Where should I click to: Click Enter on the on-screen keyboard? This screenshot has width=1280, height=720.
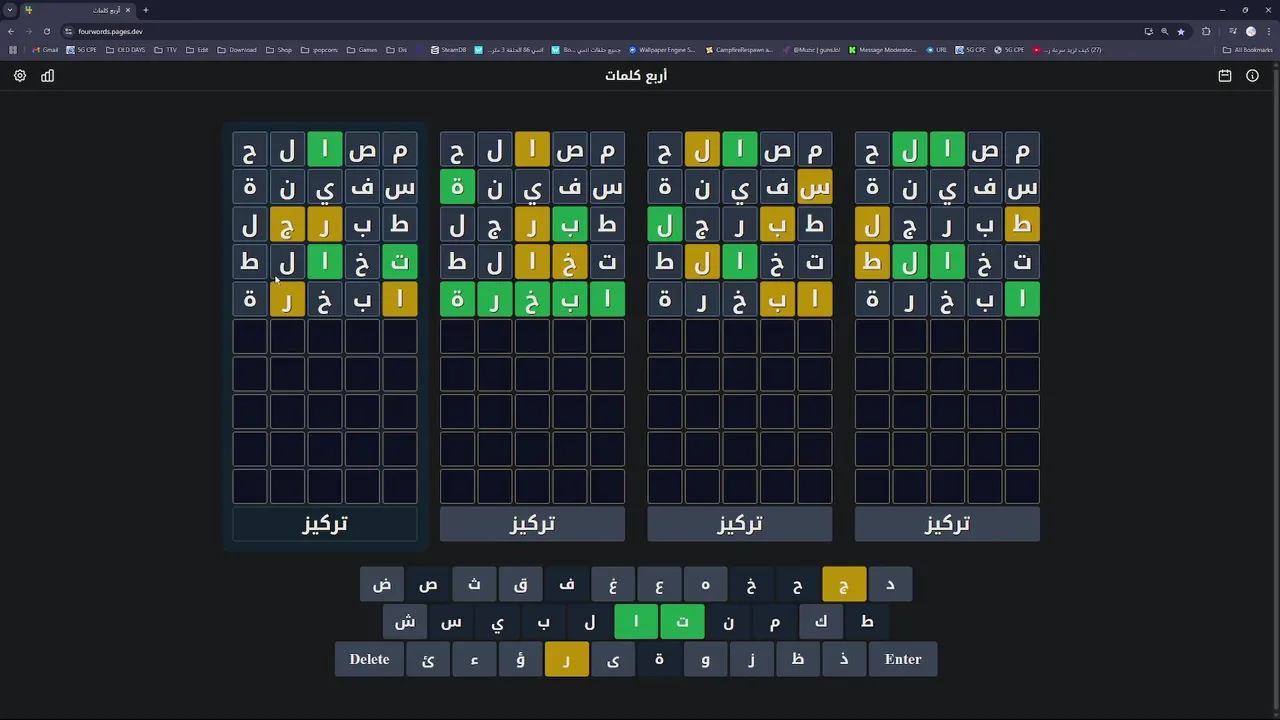pyautogui.click(x=903, y=659)
